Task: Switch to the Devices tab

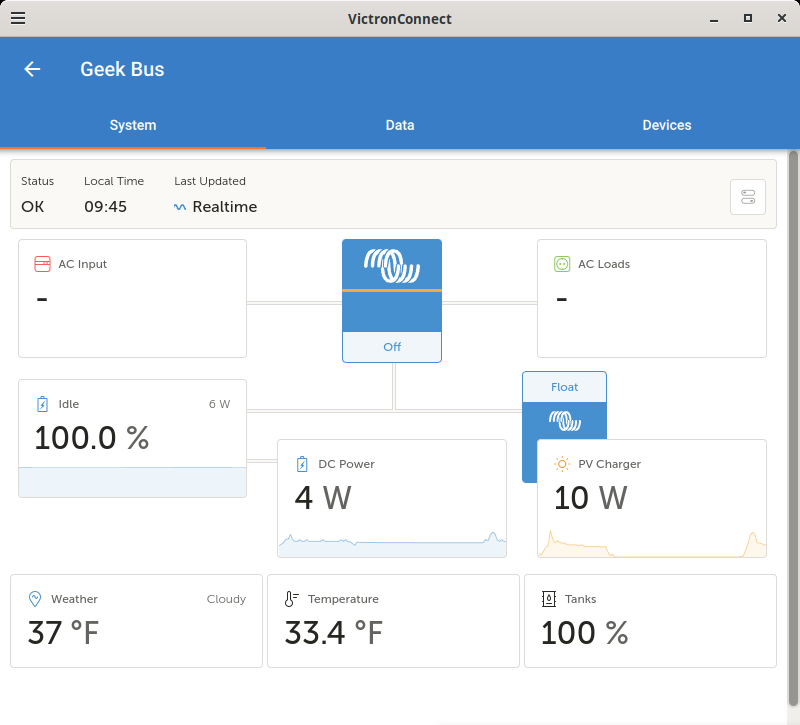Action: pyautogui.click(x=666, y=126)
